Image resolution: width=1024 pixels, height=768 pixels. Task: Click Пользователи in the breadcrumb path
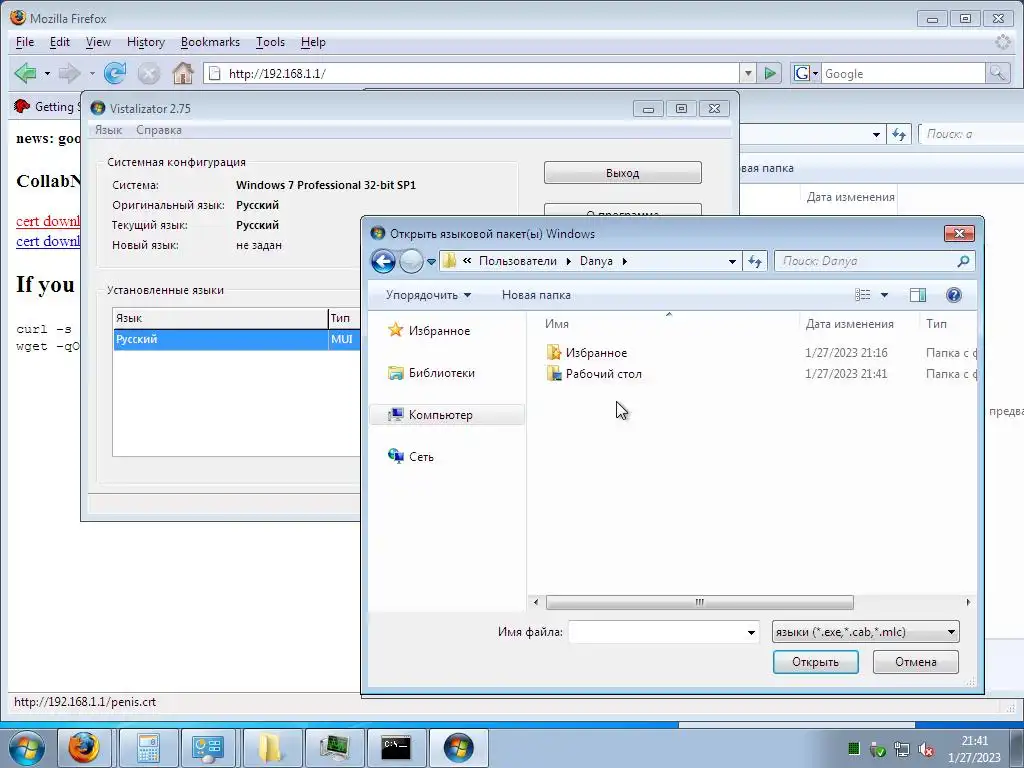click(518, 261)
